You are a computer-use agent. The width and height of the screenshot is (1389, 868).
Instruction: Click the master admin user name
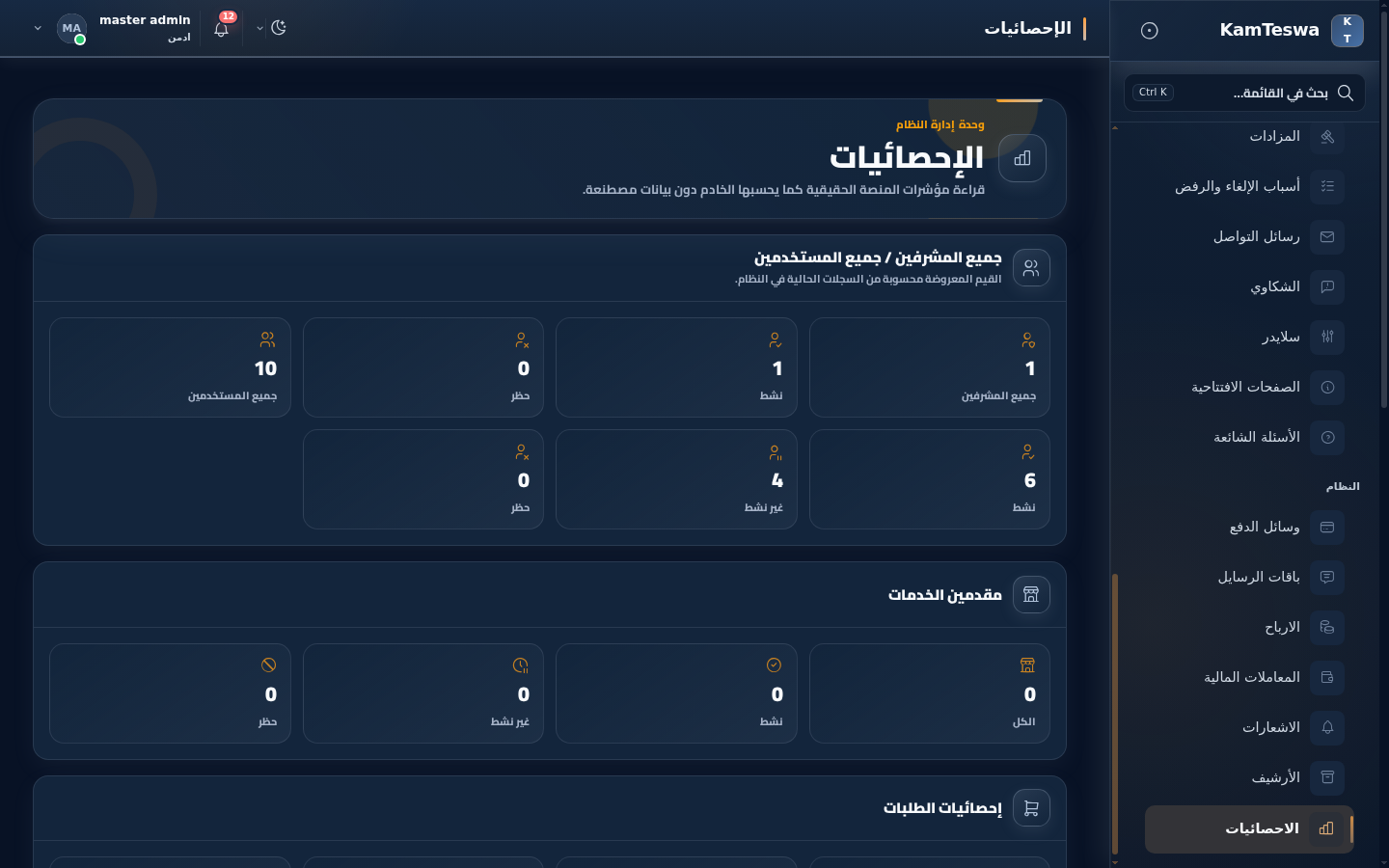point(145,20)
